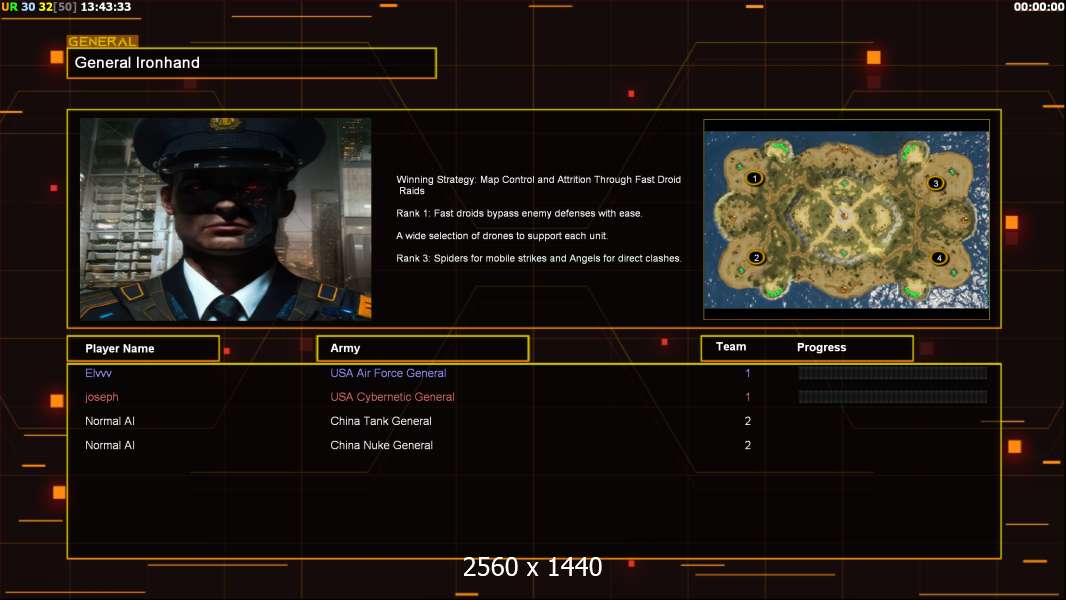Screen dimensions: 1066x600
Task: Select player Elvvv in the list
Action: (x=99, y=373)
